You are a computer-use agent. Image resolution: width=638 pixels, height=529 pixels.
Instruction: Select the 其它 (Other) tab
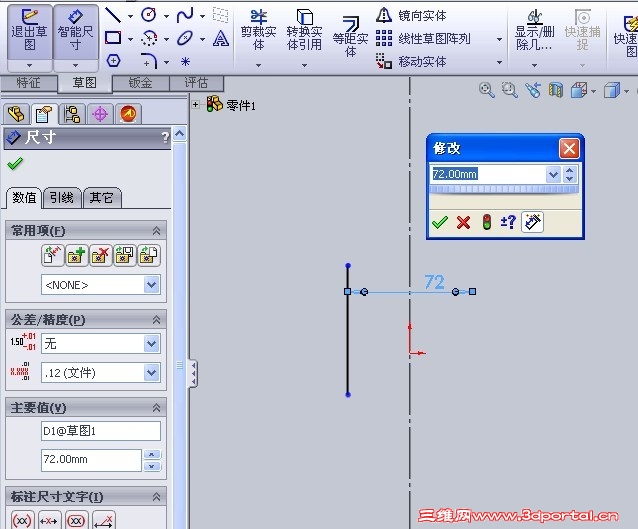[x=102, y=198]
